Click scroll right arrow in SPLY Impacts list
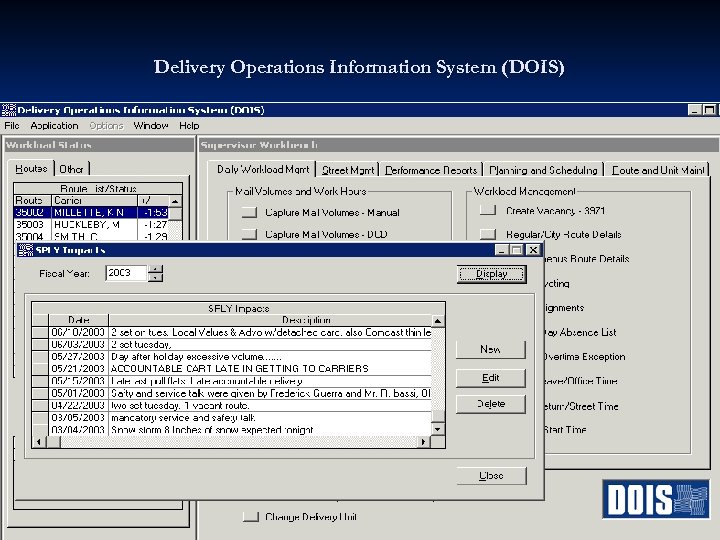Image resolution: width=720 pixels, height=540 pixels. [x=424, y=442]
